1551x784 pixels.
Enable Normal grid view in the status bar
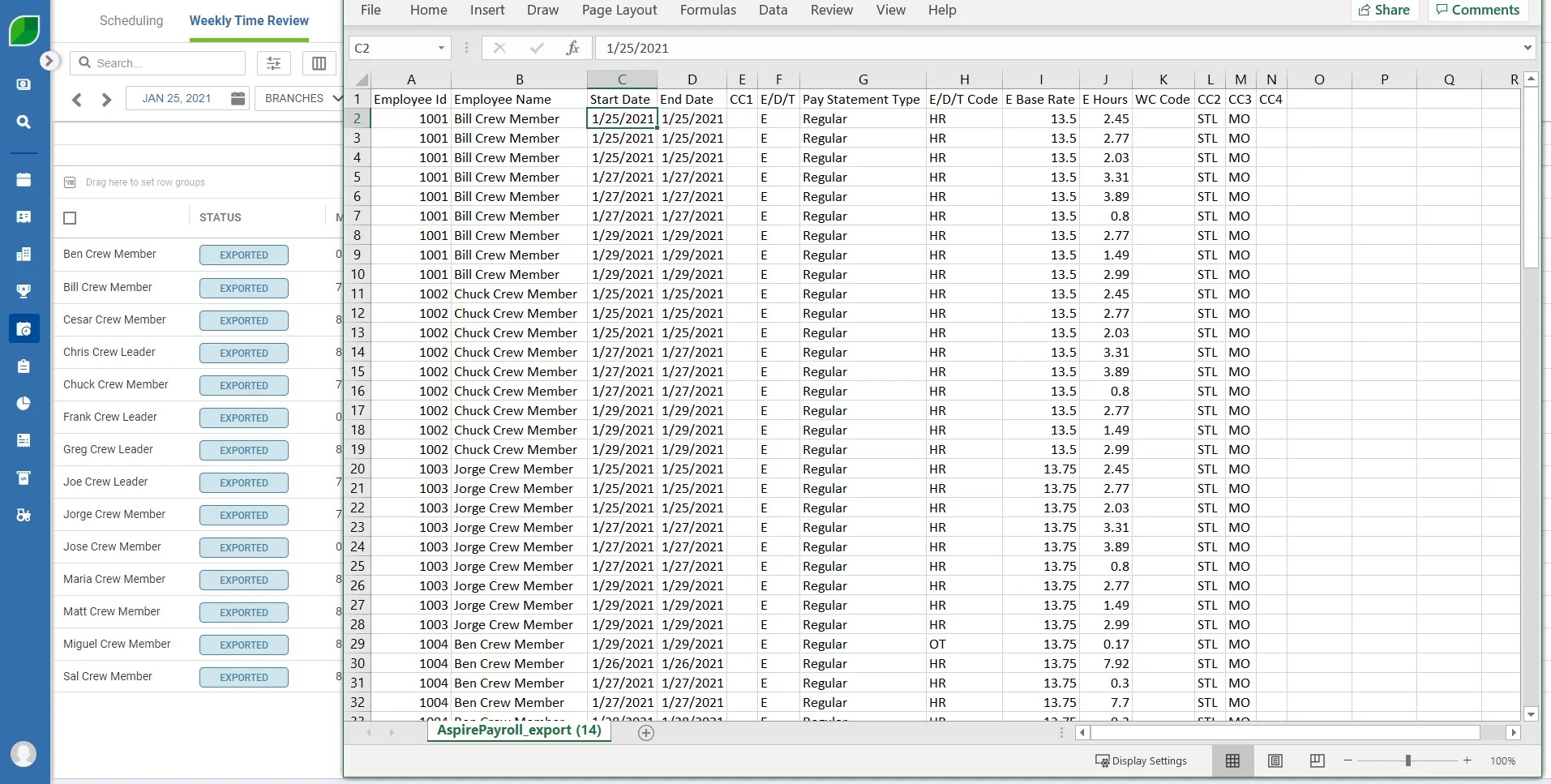coord(1233,760)
